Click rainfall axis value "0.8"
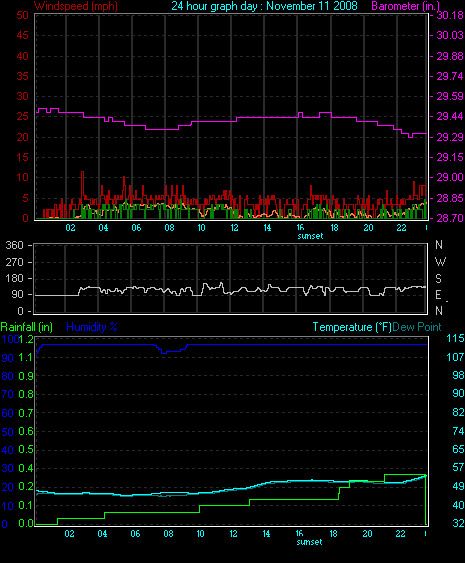Viewport: 465px width, 563px height. click(26, 395)
